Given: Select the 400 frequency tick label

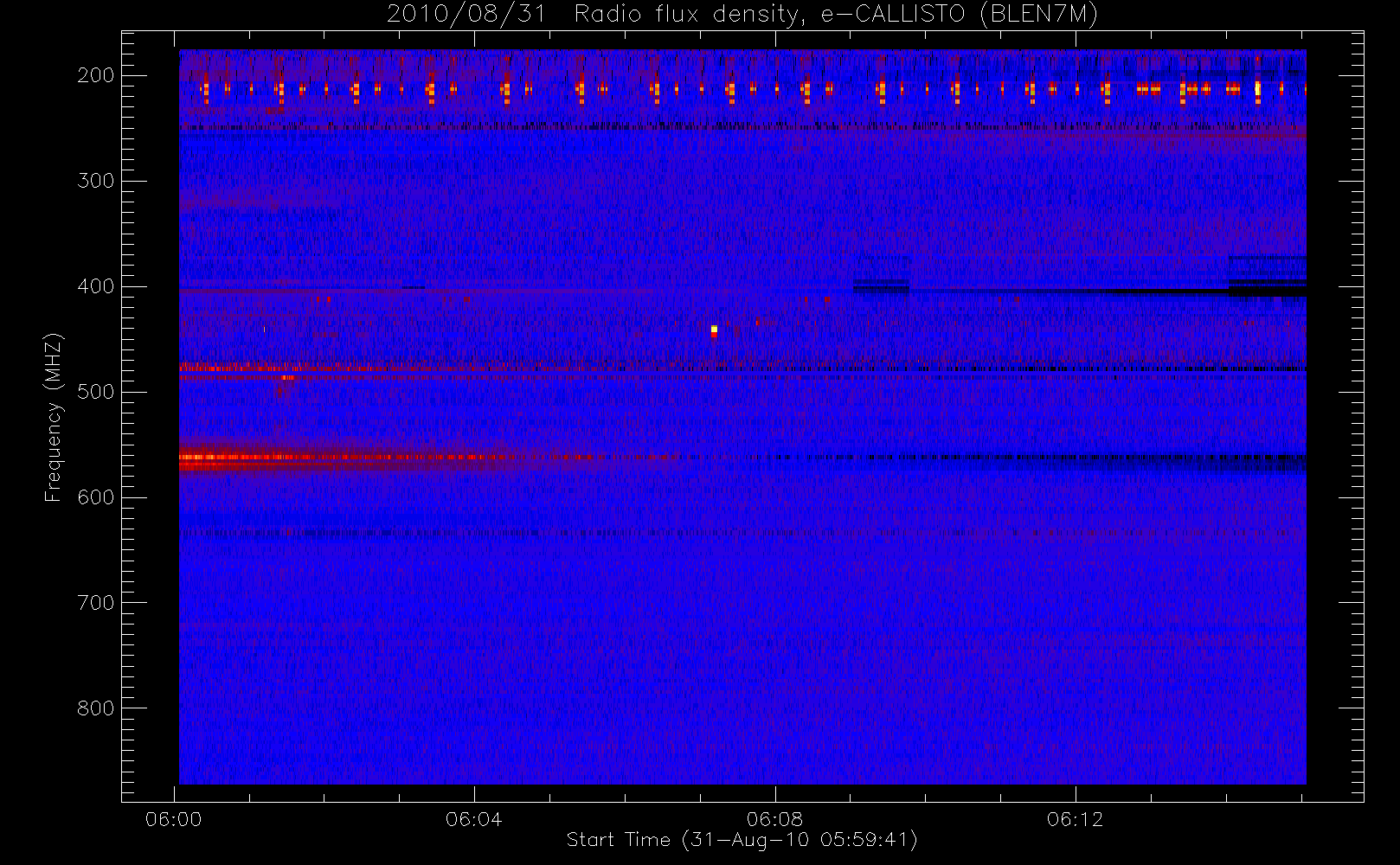Looking at the screenshot, I should [x=96, y=286].
